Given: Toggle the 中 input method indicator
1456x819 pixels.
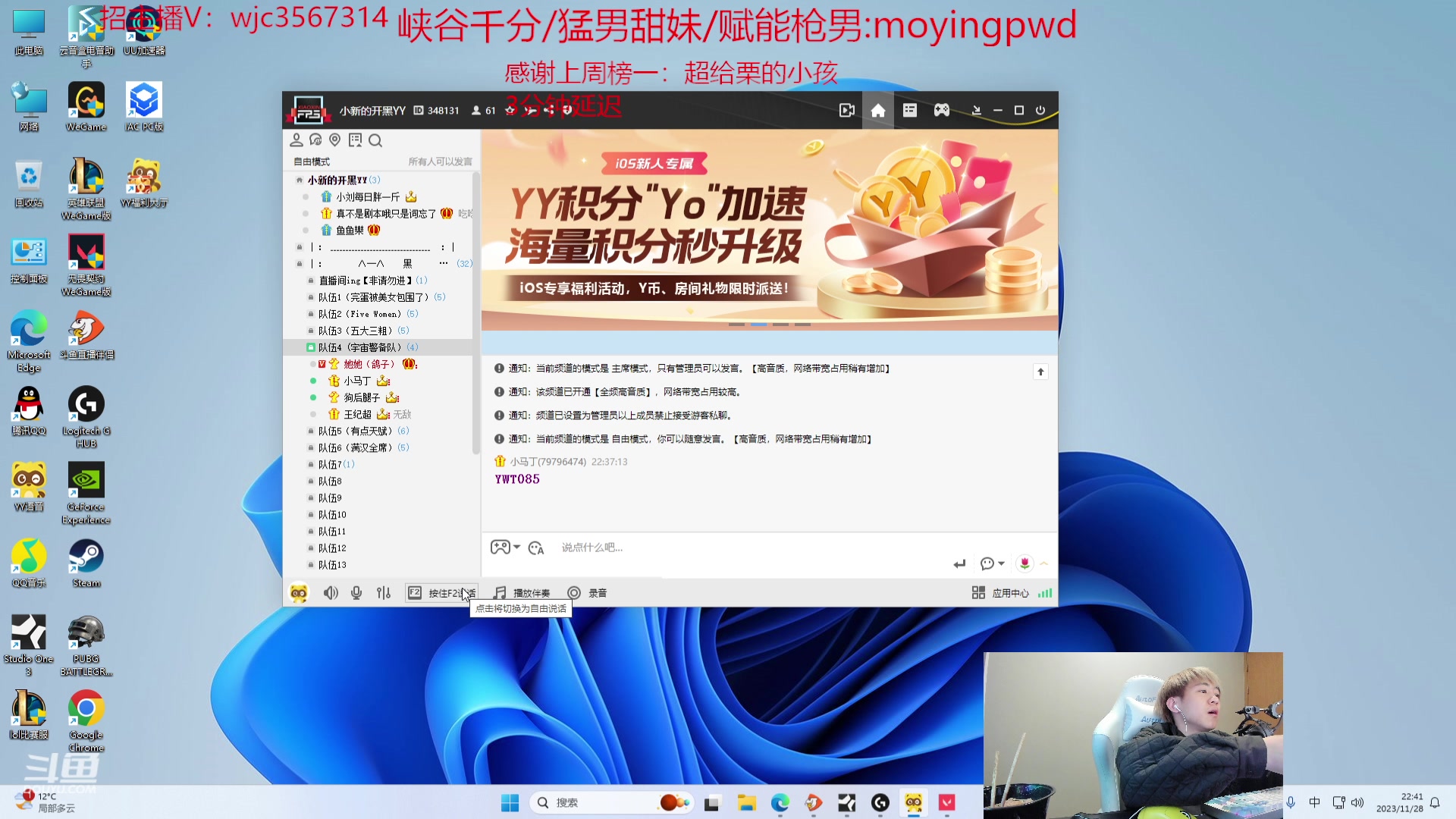Looking at the screenshot, I should point(1315,802).
